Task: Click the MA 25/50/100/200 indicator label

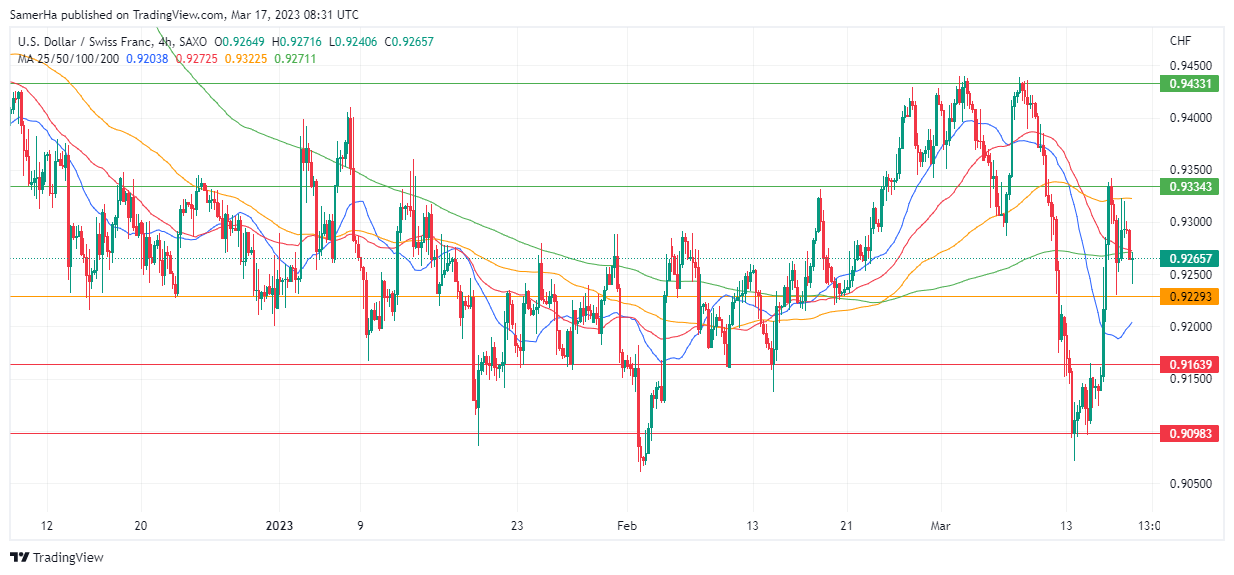Action: pos(68,58)
